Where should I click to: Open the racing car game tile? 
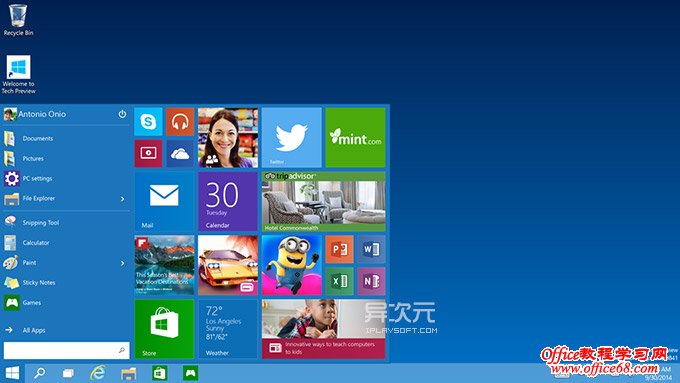point(228,265)
